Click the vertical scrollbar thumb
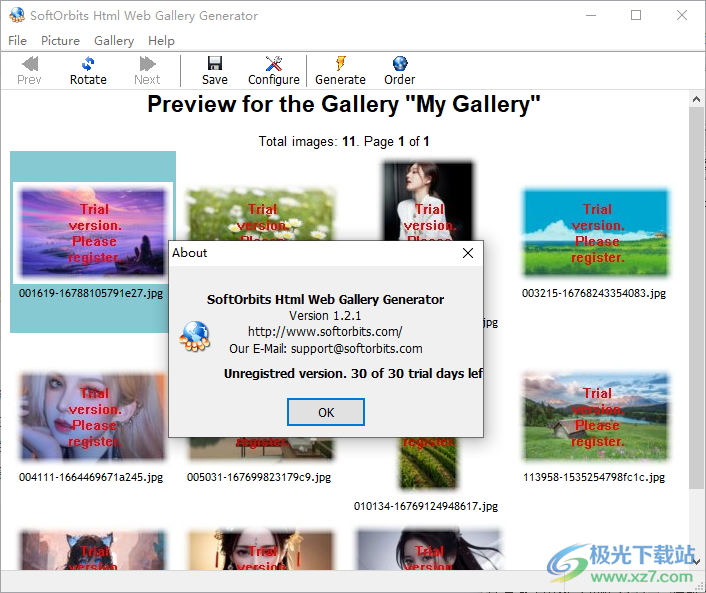706x593 pixels. click(696, 297)
